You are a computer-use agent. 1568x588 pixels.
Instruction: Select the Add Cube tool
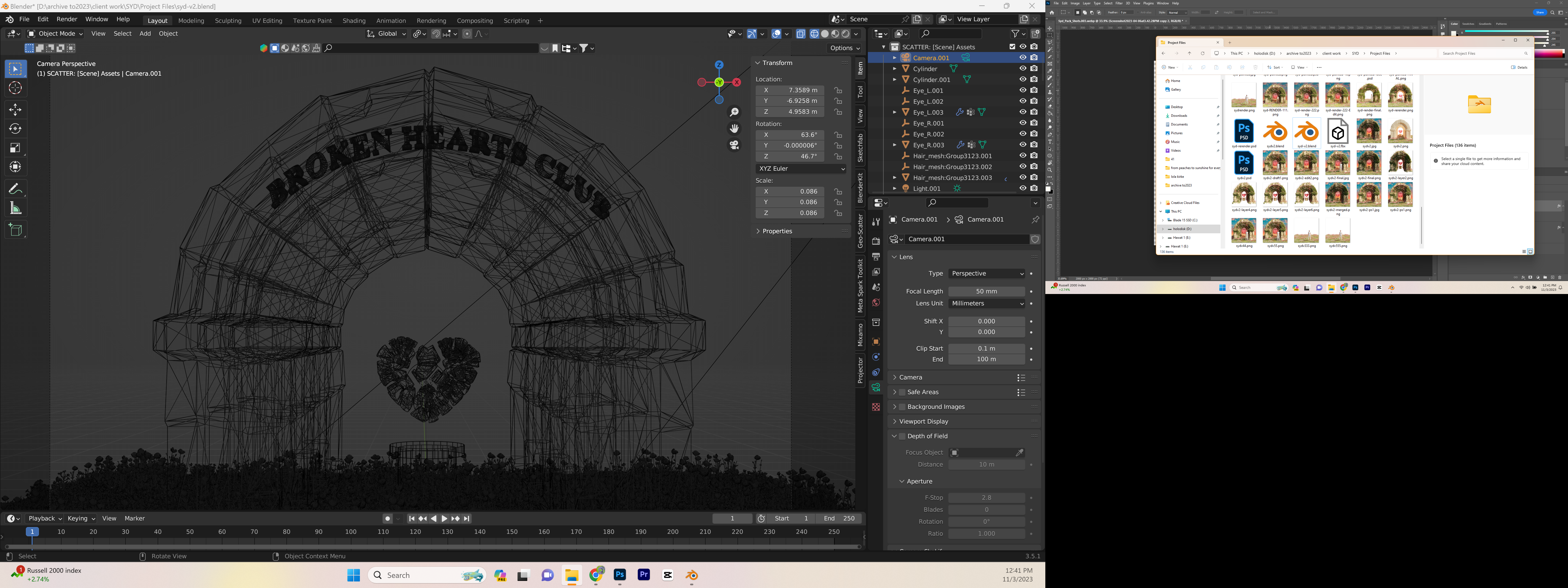(x=16, y=229)
